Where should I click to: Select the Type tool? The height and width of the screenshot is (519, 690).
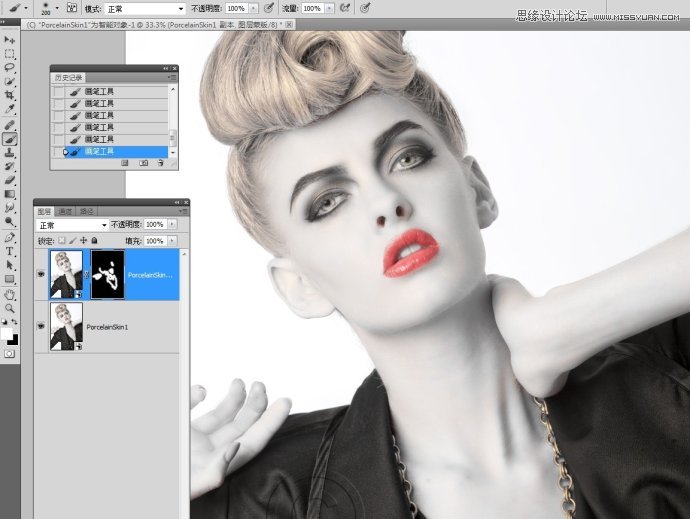click(x=10, y=252)
